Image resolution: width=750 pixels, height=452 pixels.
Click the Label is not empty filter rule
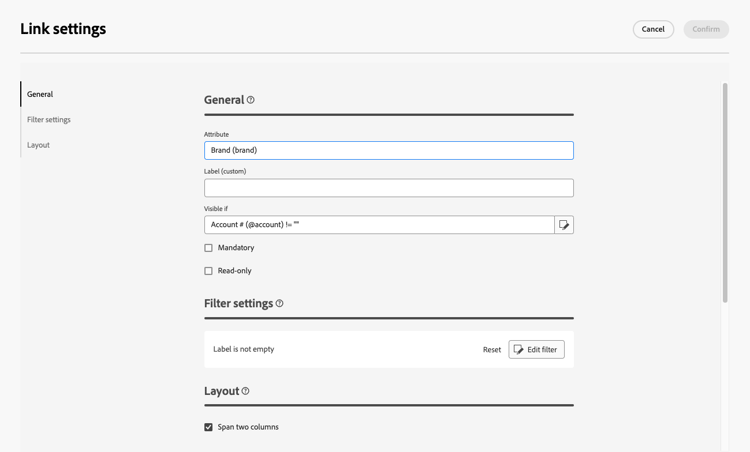tap(244, 350)
